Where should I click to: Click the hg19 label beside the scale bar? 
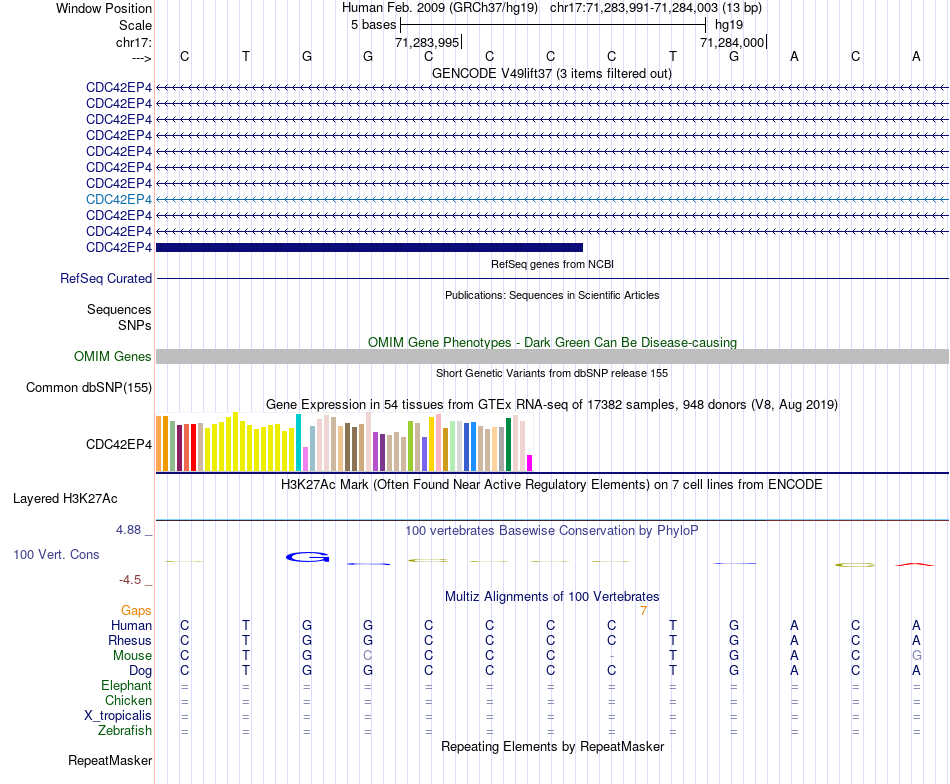tap(729, 25)
